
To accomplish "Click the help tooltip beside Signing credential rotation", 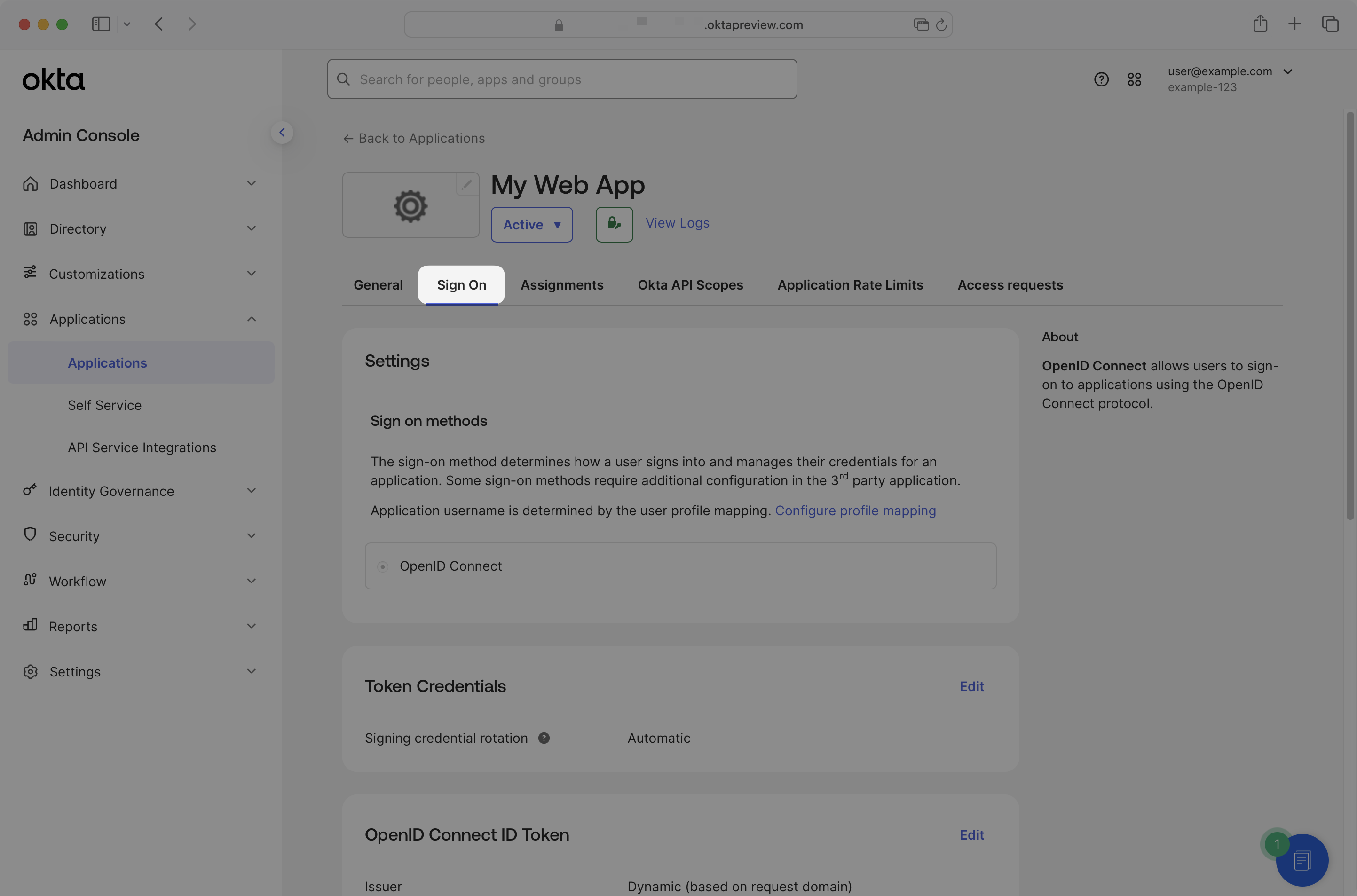I will pyautogui.click(x=544, y=738).
